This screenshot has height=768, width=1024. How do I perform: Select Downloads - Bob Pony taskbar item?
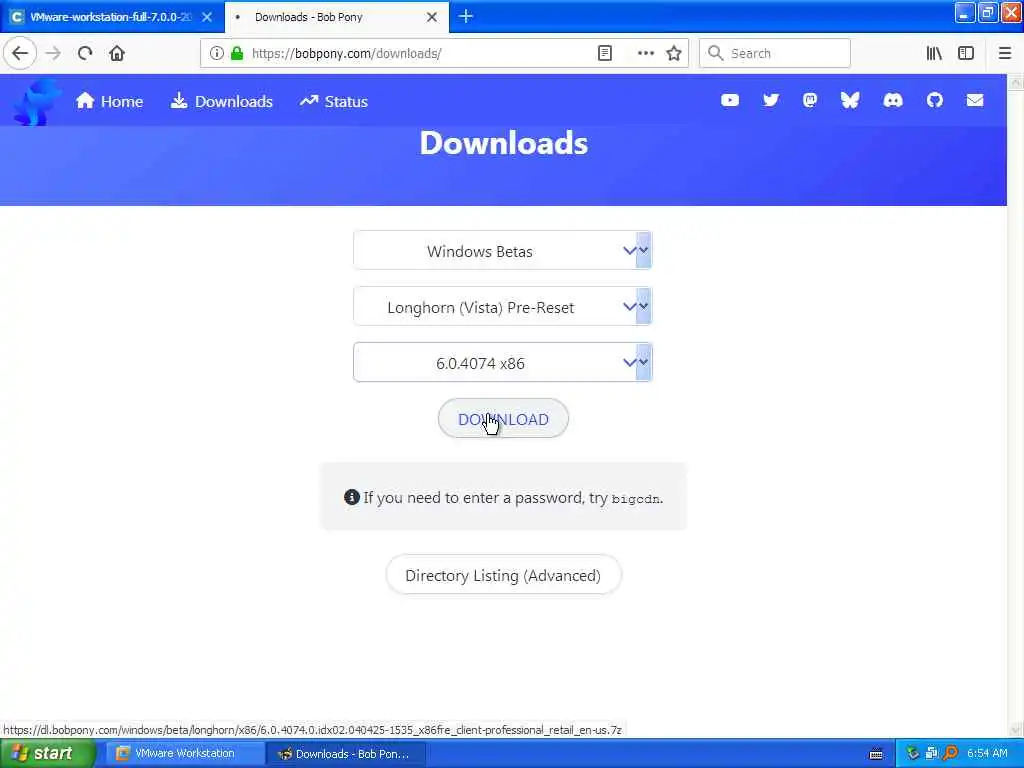coord(346,754)
